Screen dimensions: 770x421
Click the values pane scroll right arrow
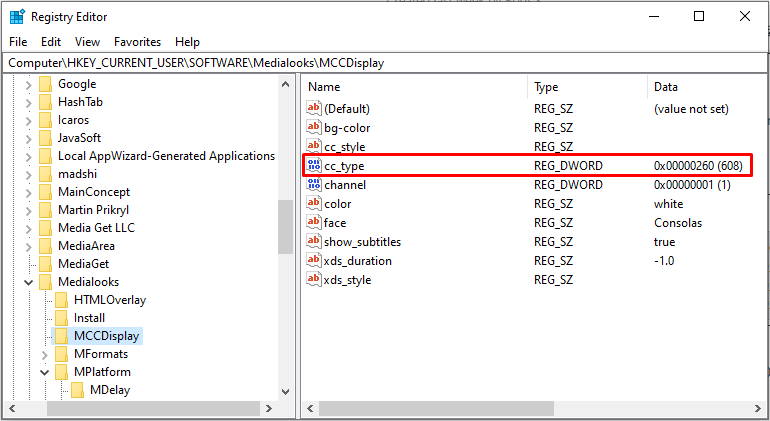(758, 408)
